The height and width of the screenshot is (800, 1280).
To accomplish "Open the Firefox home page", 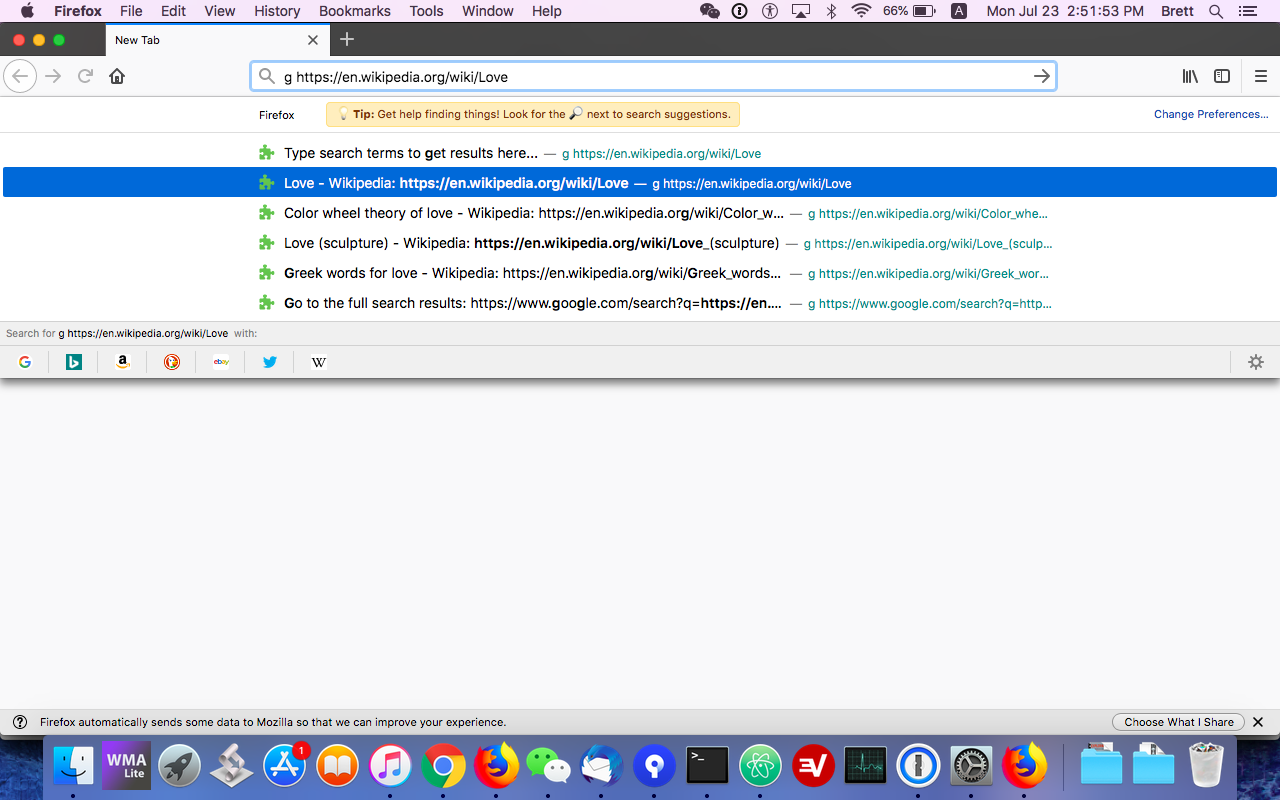I will tap(117, 76).
